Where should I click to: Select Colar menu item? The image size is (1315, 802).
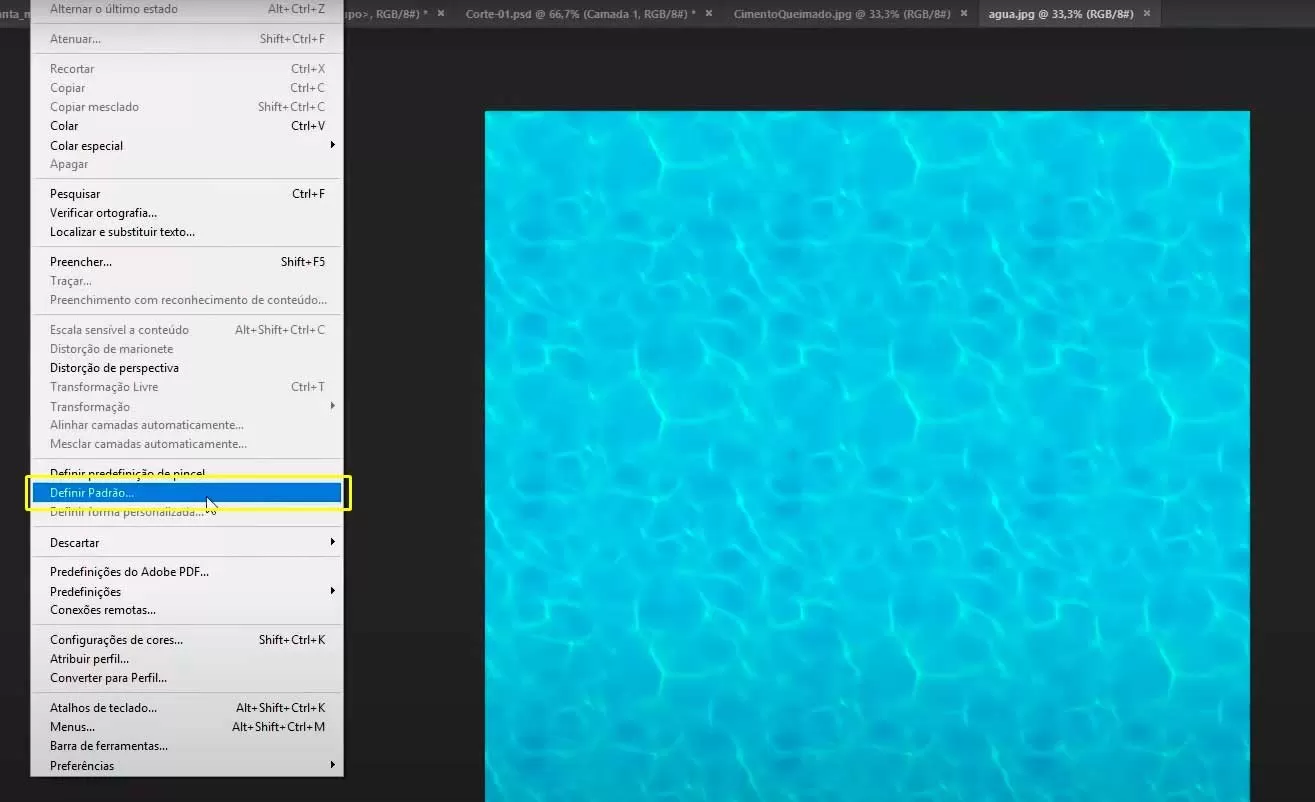(64, 126)
